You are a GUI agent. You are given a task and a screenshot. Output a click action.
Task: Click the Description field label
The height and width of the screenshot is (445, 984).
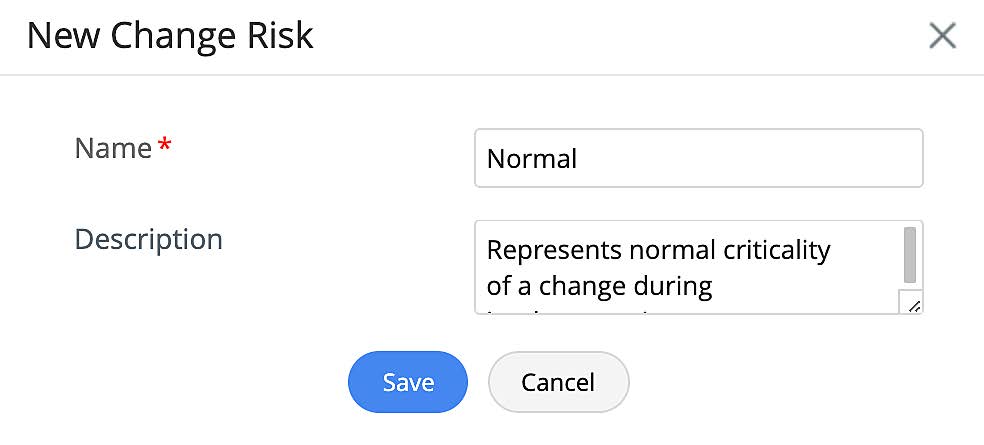pos(148,240)
